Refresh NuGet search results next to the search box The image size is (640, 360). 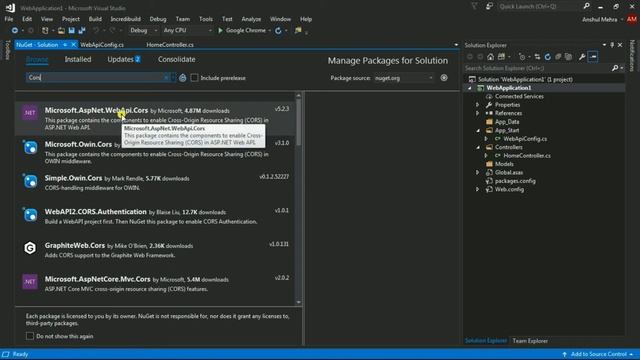pos(182,78)
